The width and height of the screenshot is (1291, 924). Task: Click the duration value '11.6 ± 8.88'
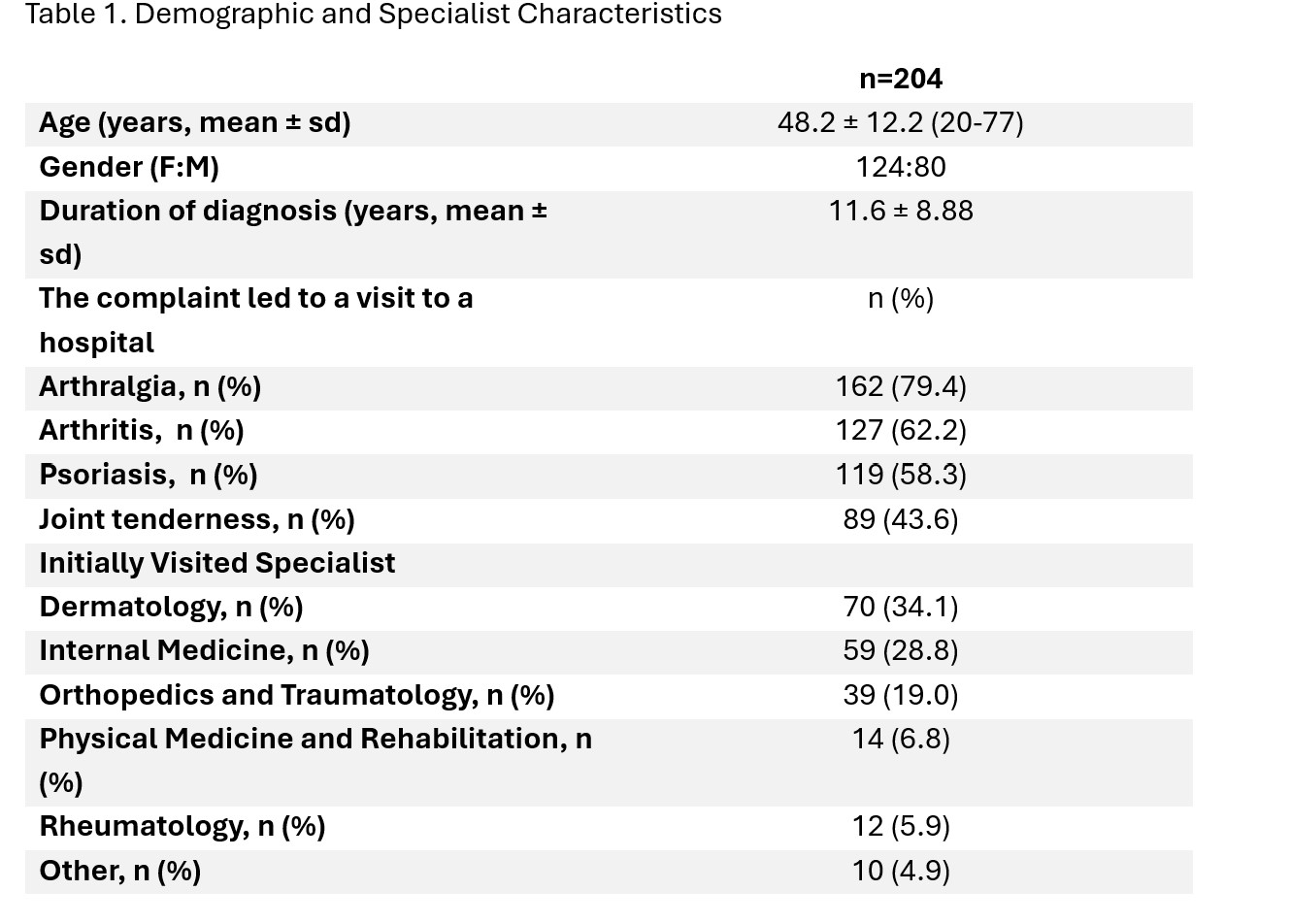[900, 211]
